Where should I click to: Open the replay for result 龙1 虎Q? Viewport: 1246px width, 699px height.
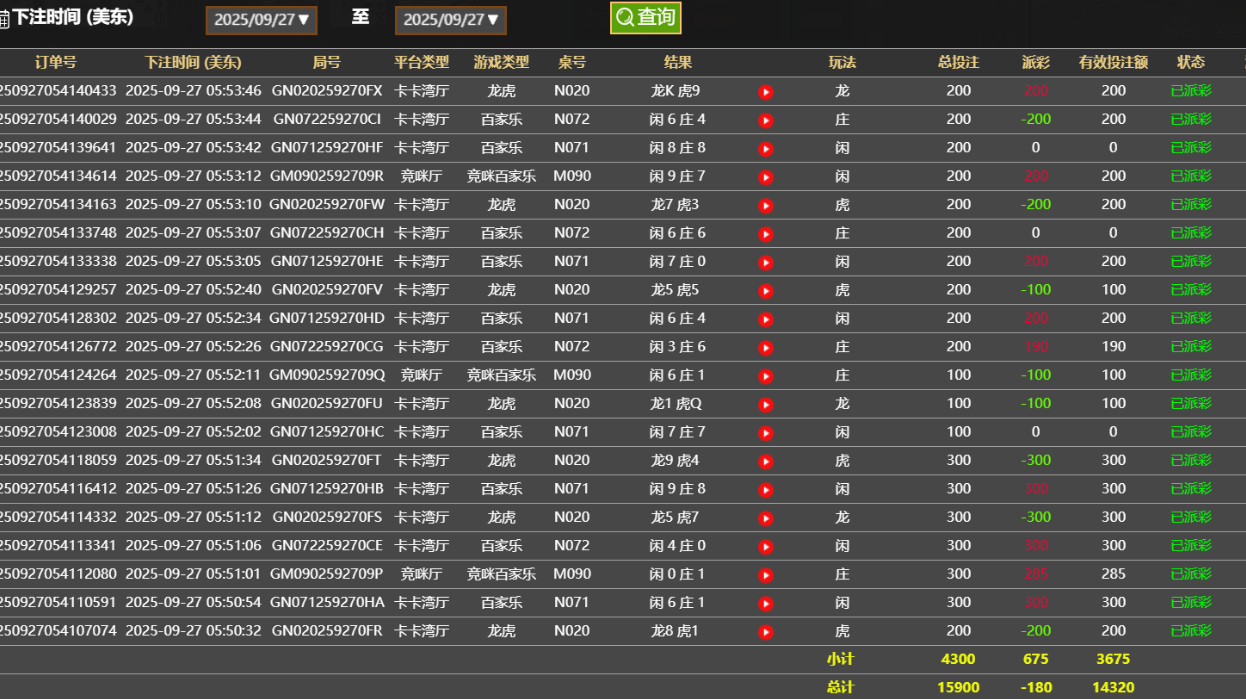coord(766,404)
